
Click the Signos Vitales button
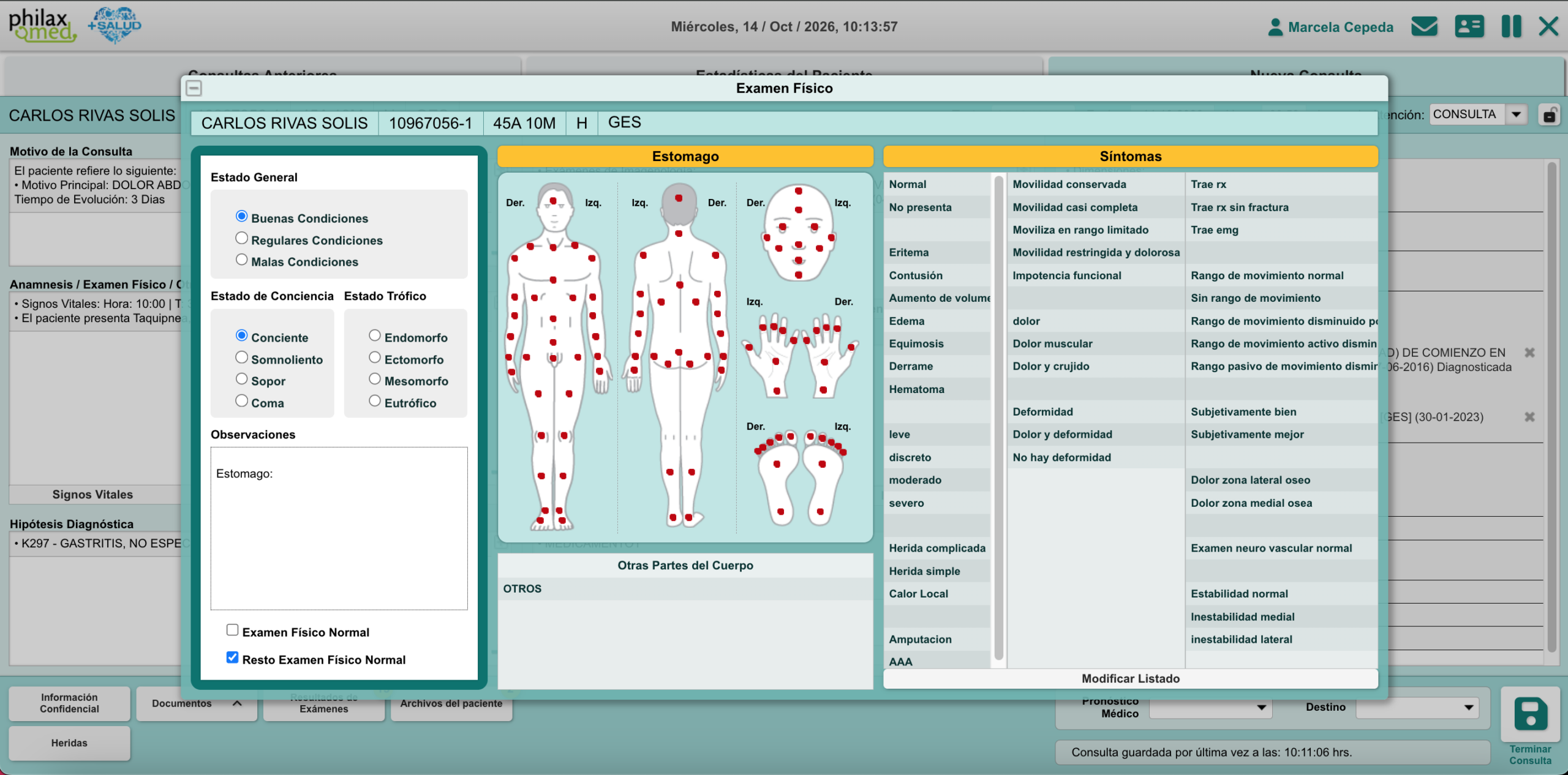[93, 495]
